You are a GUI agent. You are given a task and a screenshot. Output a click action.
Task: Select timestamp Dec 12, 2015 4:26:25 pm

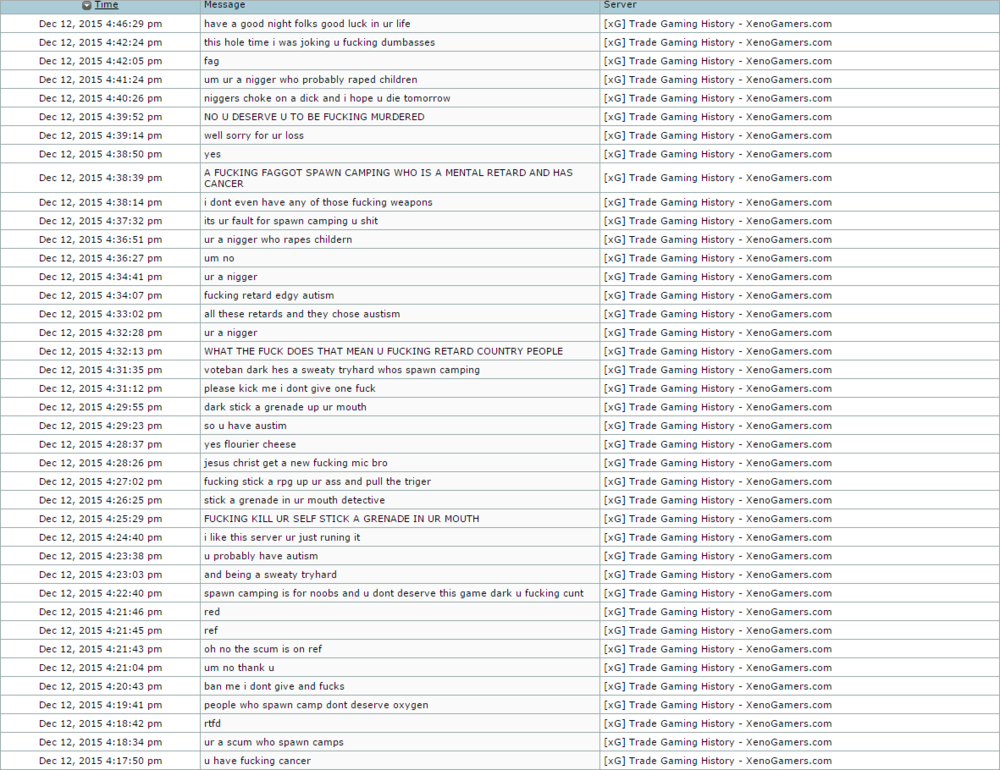pos(100,500)
